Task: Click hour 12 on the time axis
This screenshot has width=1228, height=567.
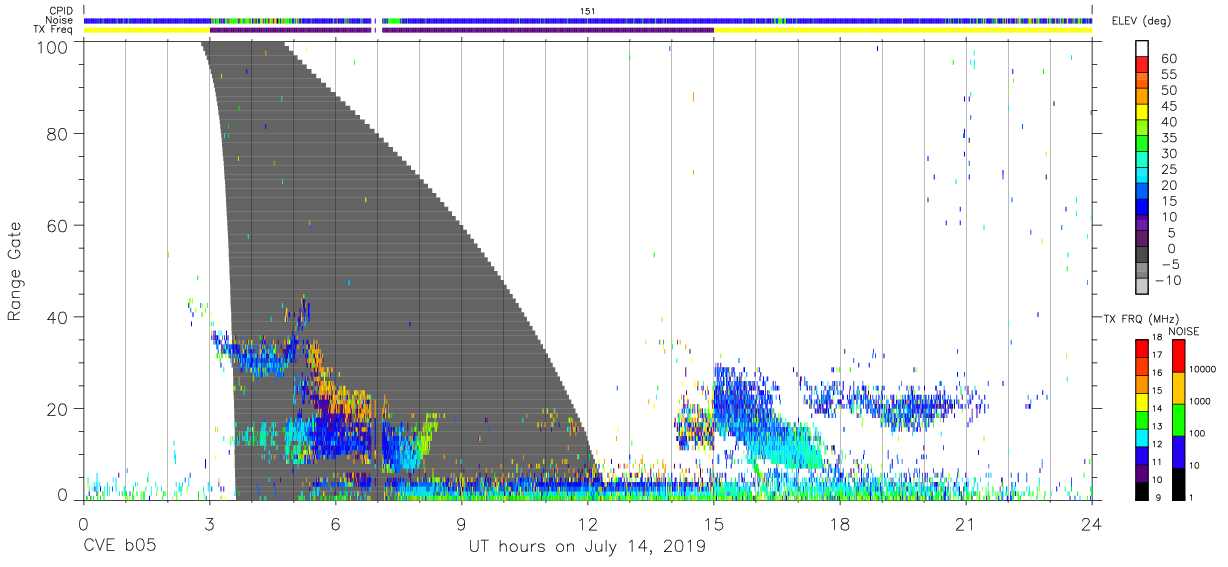Action: pos(587,524)
